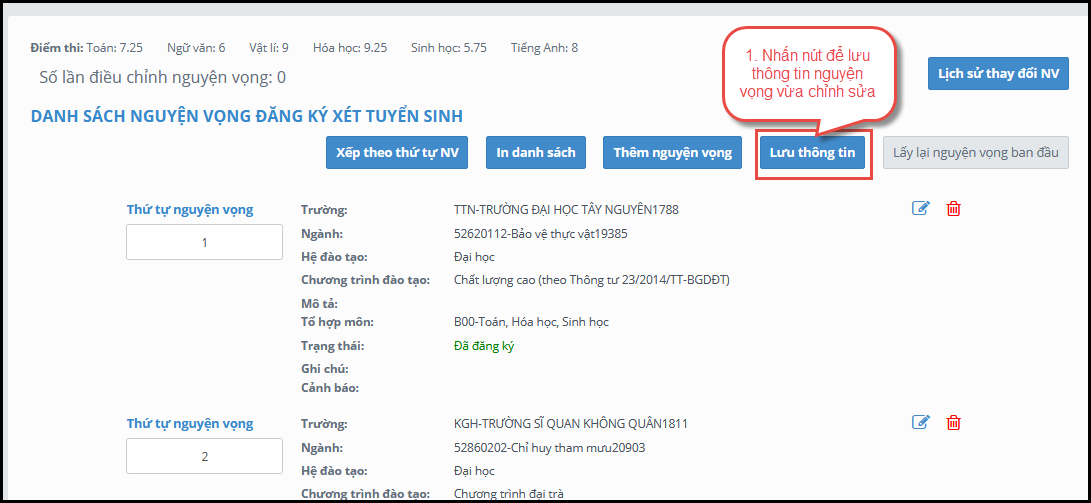Click the Danh sách nguyện vọng heading

[x=246, y=117]
